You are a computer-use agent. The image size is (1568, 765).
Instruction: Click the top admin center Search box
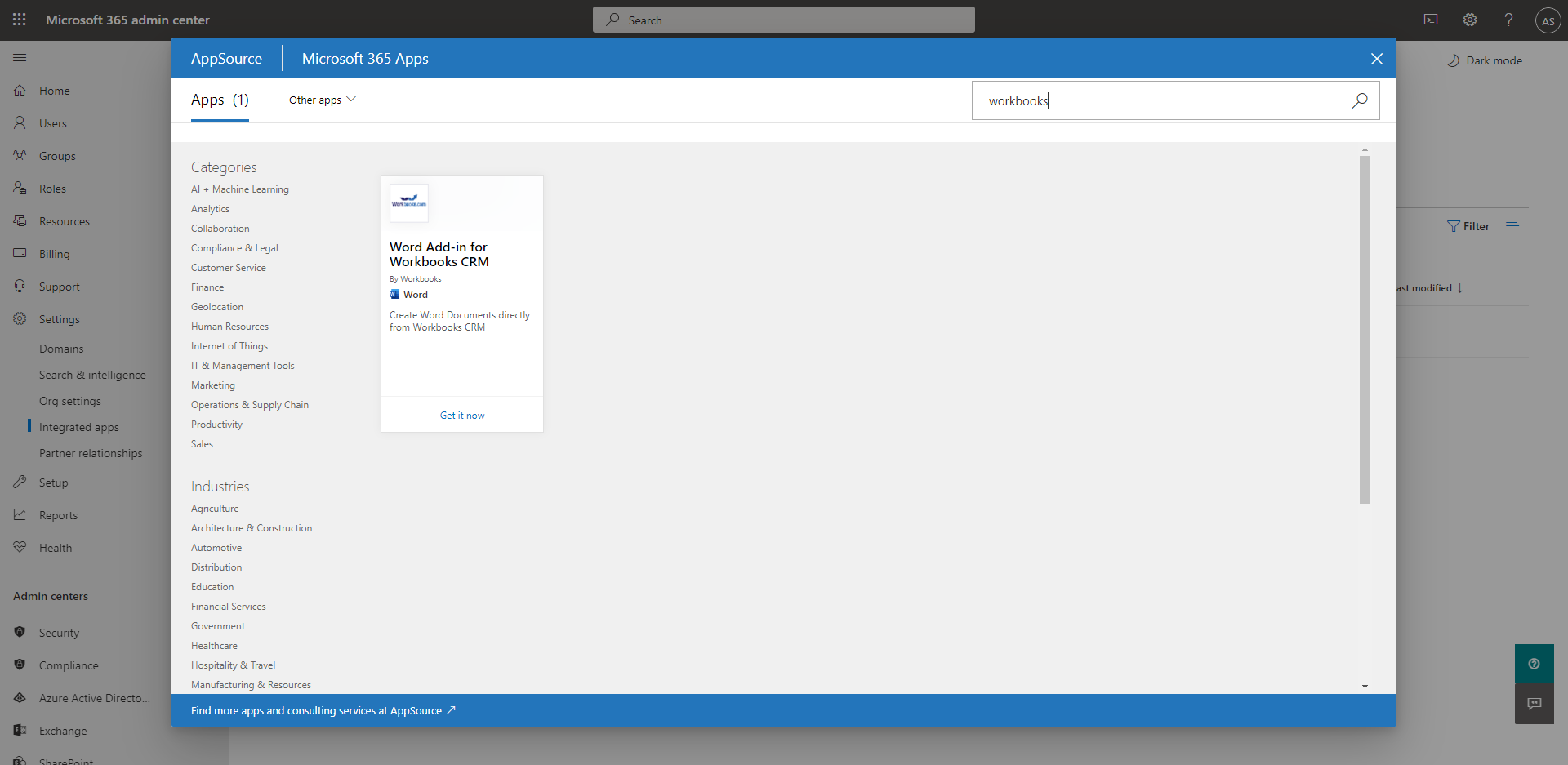click(x=784, y=20)
